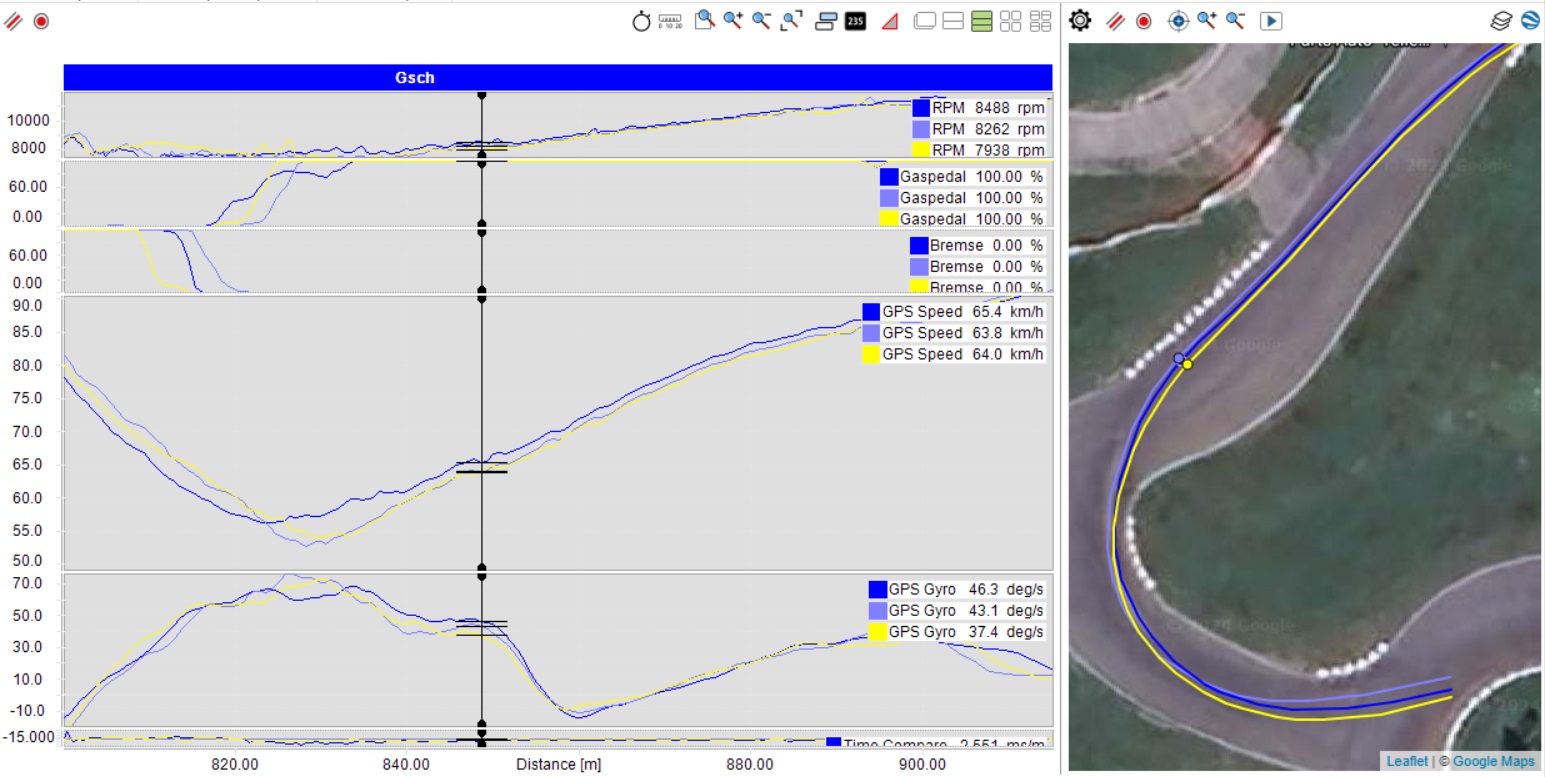The width and height of the screenshot is (1545, 777).
Task: Zoom in on the map
Action: (x=1207, y=21)
